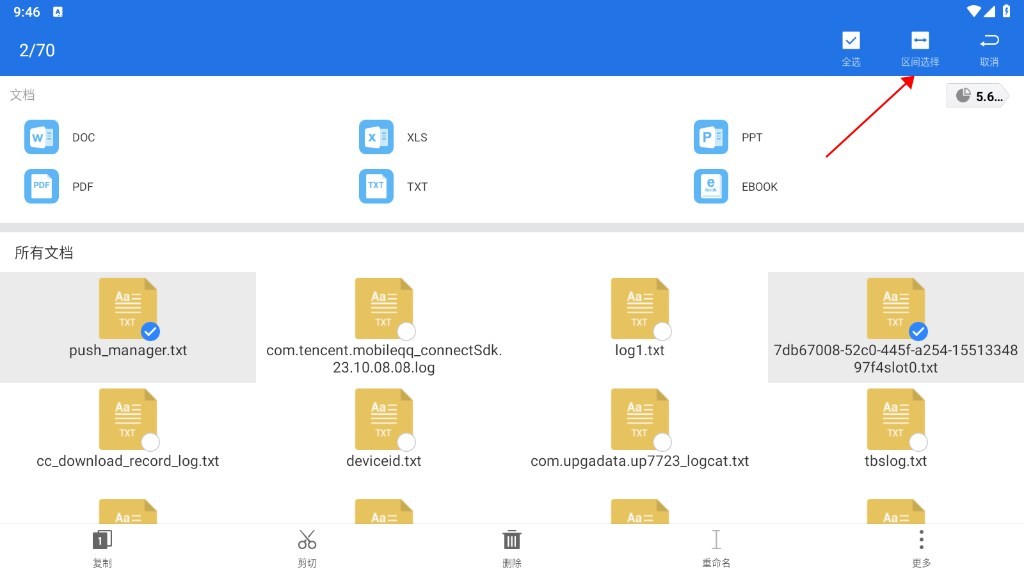Check the deviceid.txt selection circle
The width and height of the screenshot is (1024, 576).
pos(406,442)
